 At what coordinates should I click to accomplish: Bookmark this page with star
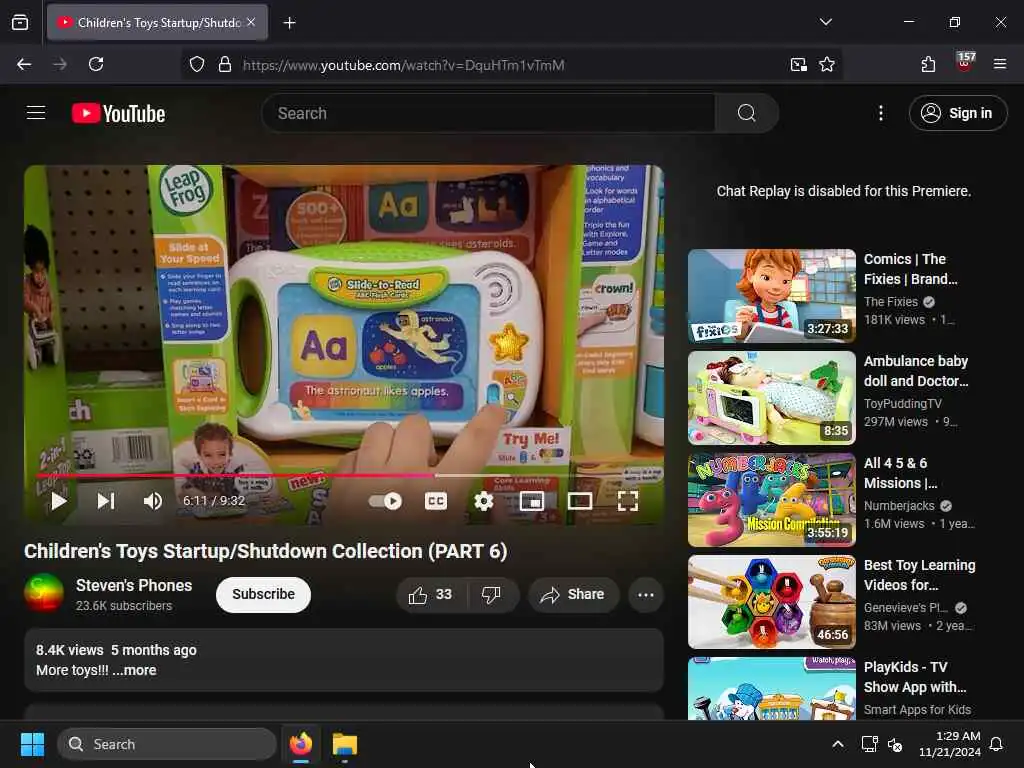(827, 64)
